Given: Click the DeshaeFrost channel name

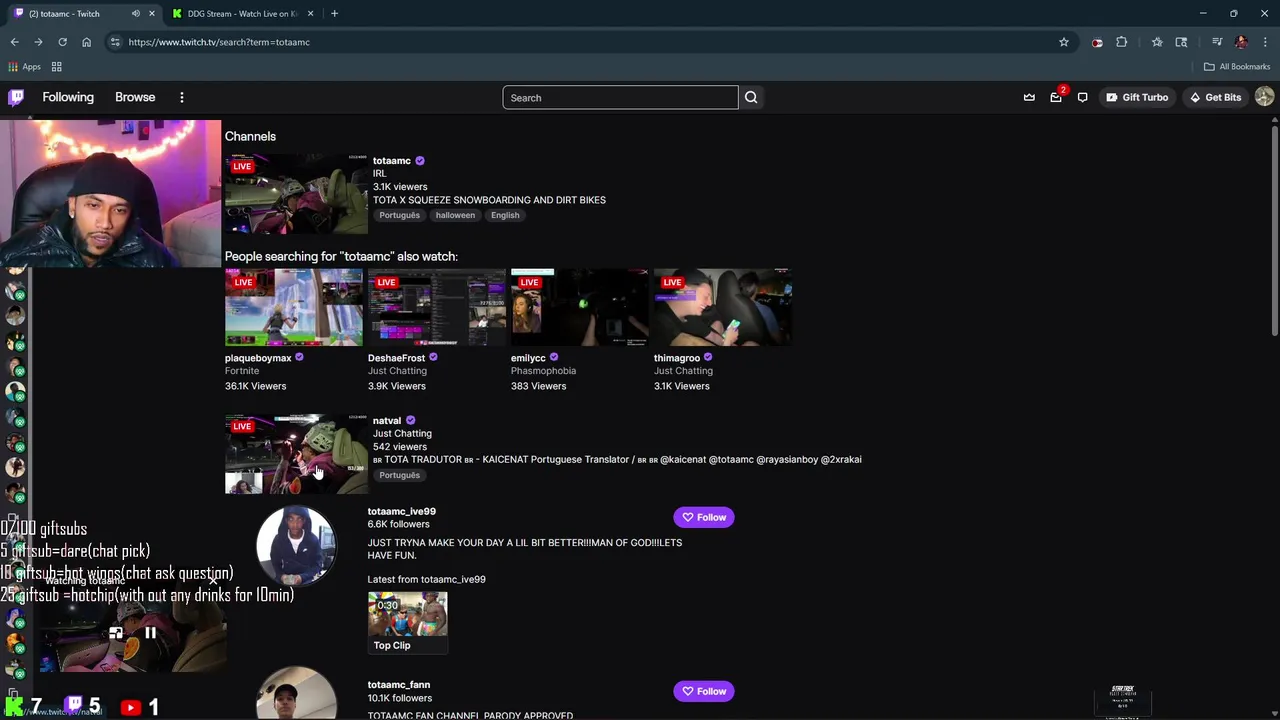Looking at the screenshot, I should point(396,357).
